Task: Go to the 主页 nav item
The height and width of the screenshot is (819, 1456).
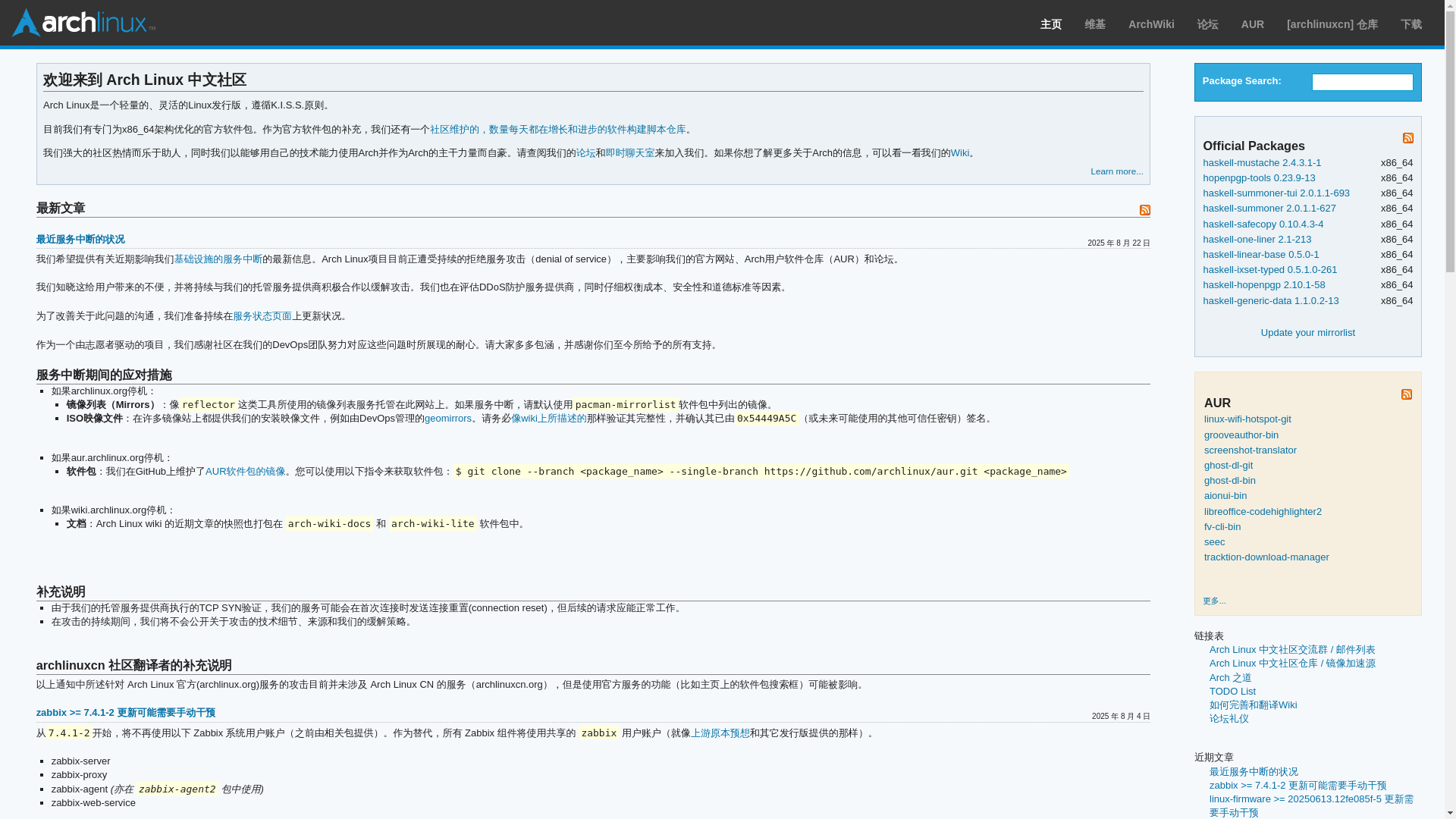Action: [1050, 24]
